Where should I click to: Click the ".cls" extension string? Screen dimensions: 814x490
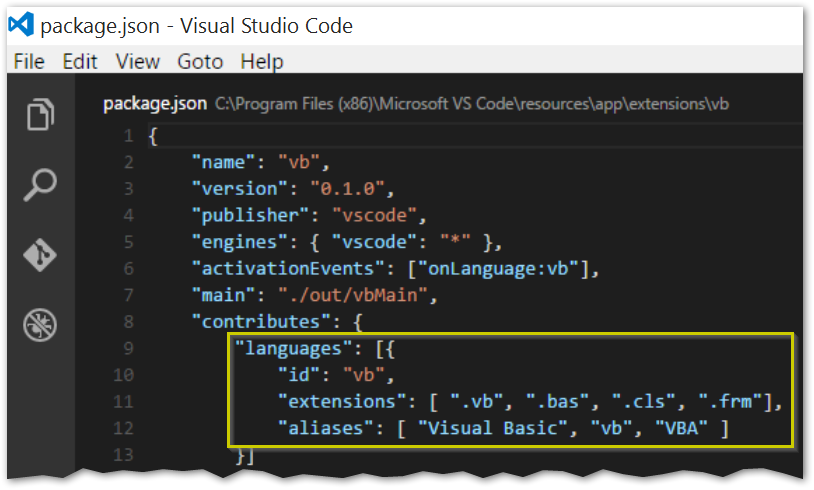(644, 401)
